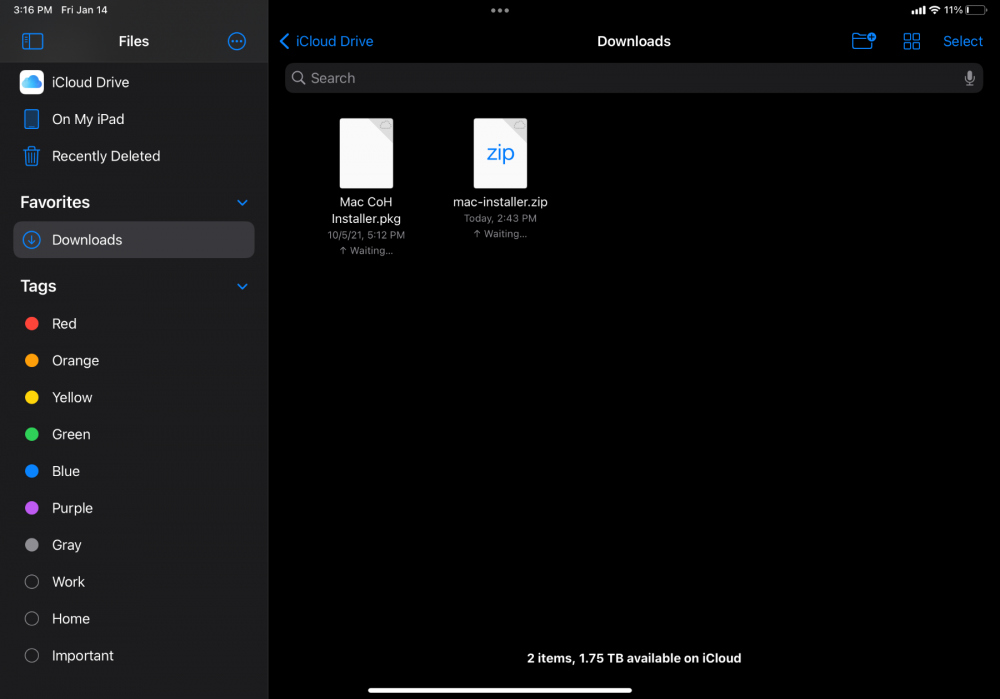Create a new folder with folder-plus icon
This screenshot has width=1000, height=699.
(863, 41)
